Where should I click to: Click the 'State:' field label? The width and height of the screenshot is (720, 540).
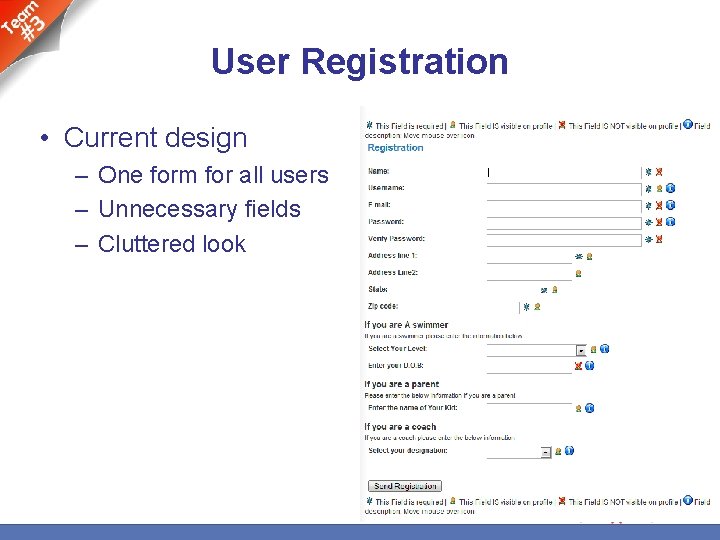click(377, 289)
